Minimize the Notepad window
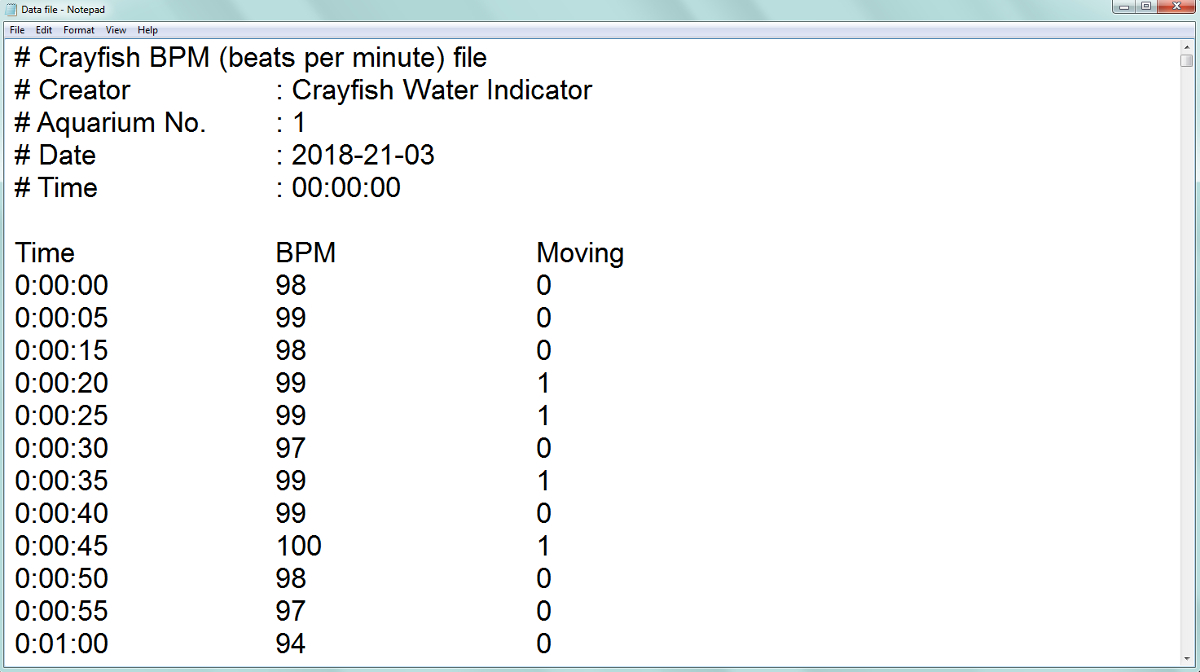Viewport: 1200px width, 672px height. pyautogui.click(x=1126, y=7)
